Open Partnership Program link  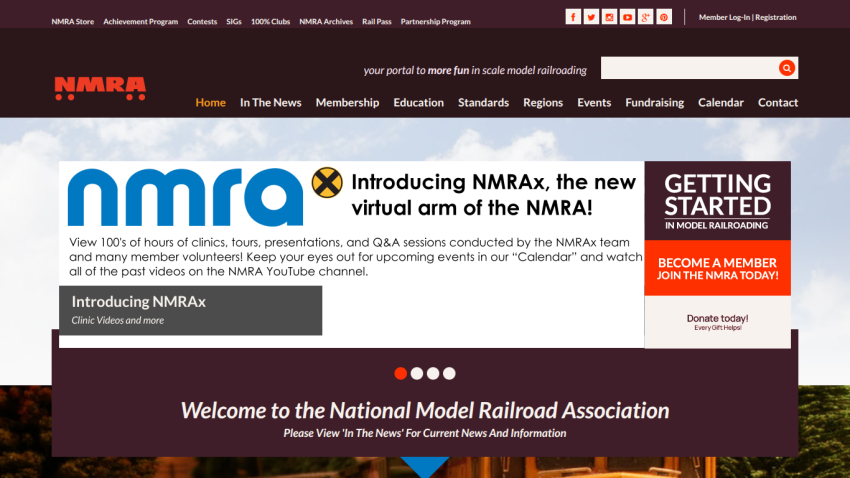(x=435, y=22)
